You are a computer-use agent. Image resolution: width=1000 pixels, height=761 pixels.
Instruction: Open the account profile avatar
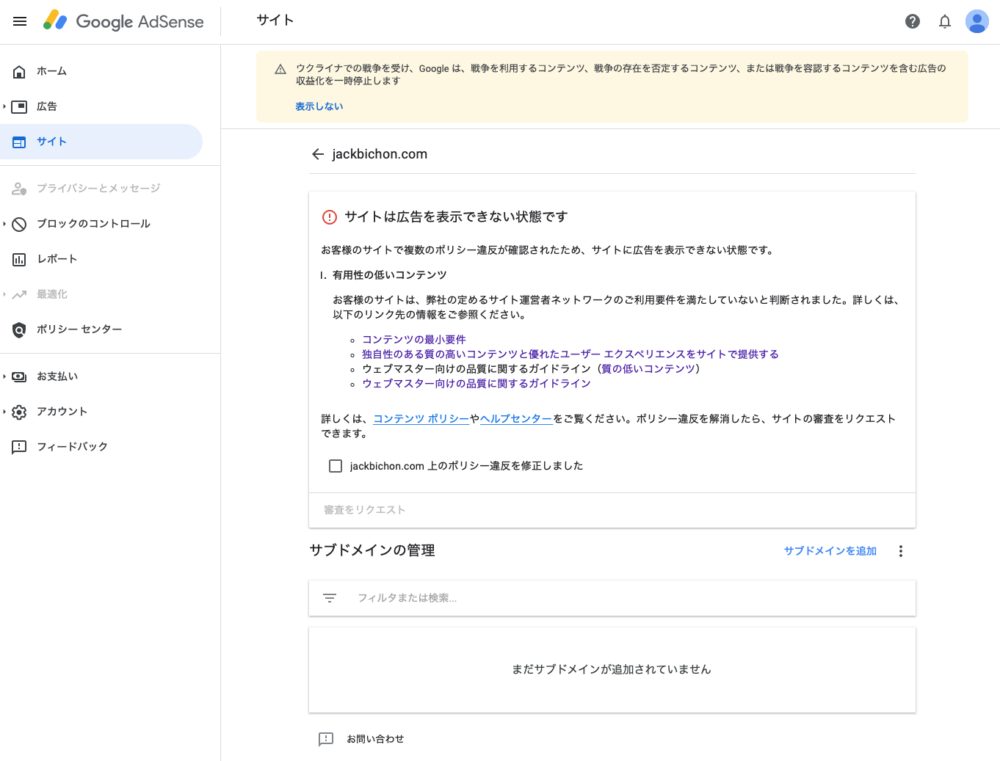(976, 22)
